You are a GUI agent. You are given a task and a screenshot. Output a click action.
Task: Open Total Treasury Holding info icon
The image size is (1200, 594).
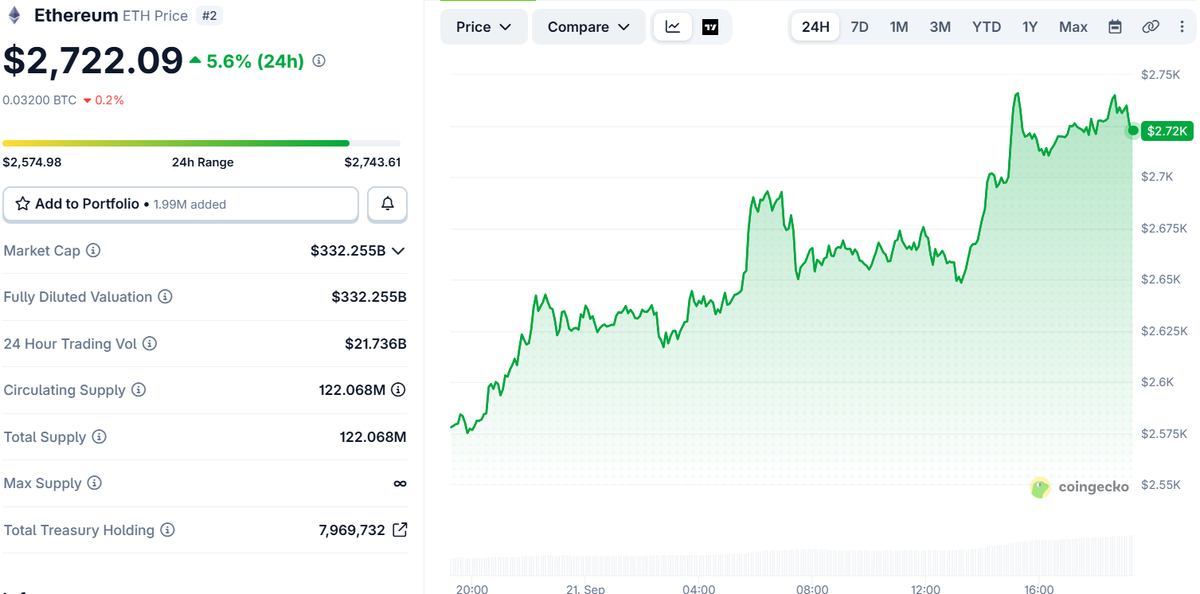point(168,530)
